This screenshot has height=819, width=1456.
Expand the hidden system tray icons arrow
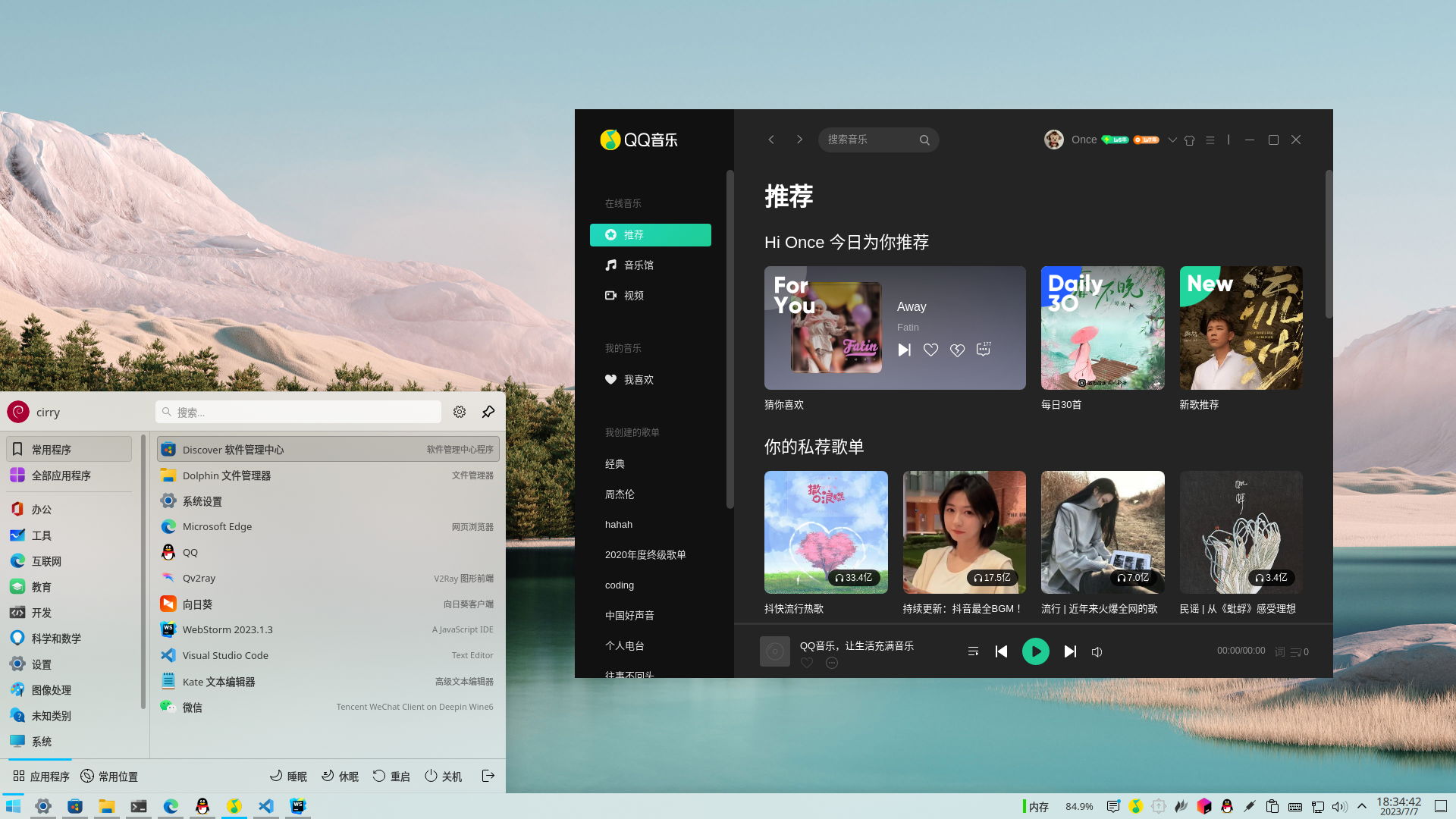(x=1362, y=806)
